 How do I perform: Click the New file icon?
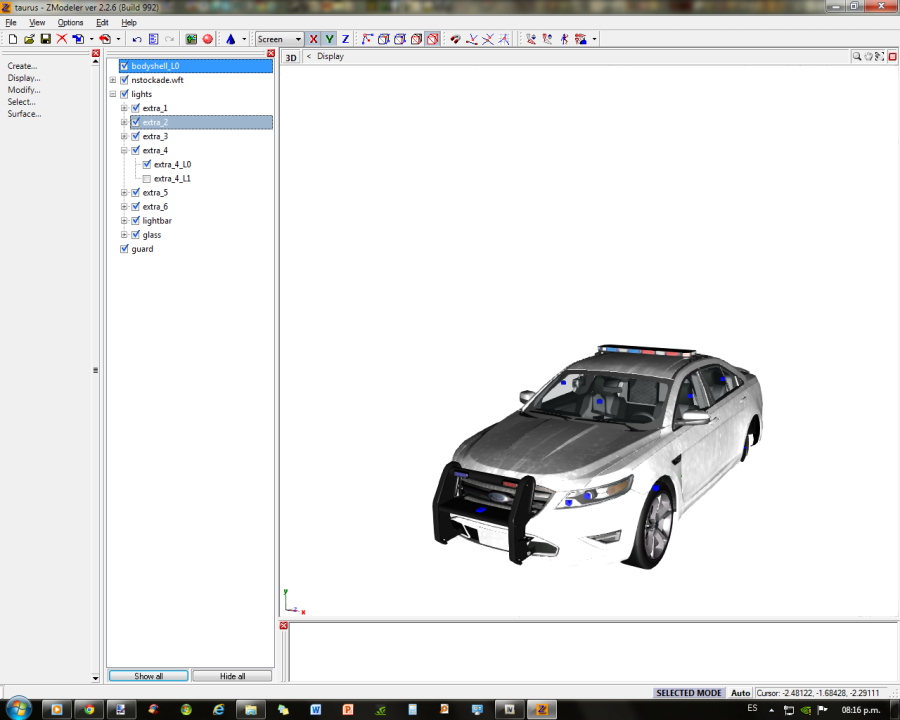pyautogui.click(x=13, y=39)
